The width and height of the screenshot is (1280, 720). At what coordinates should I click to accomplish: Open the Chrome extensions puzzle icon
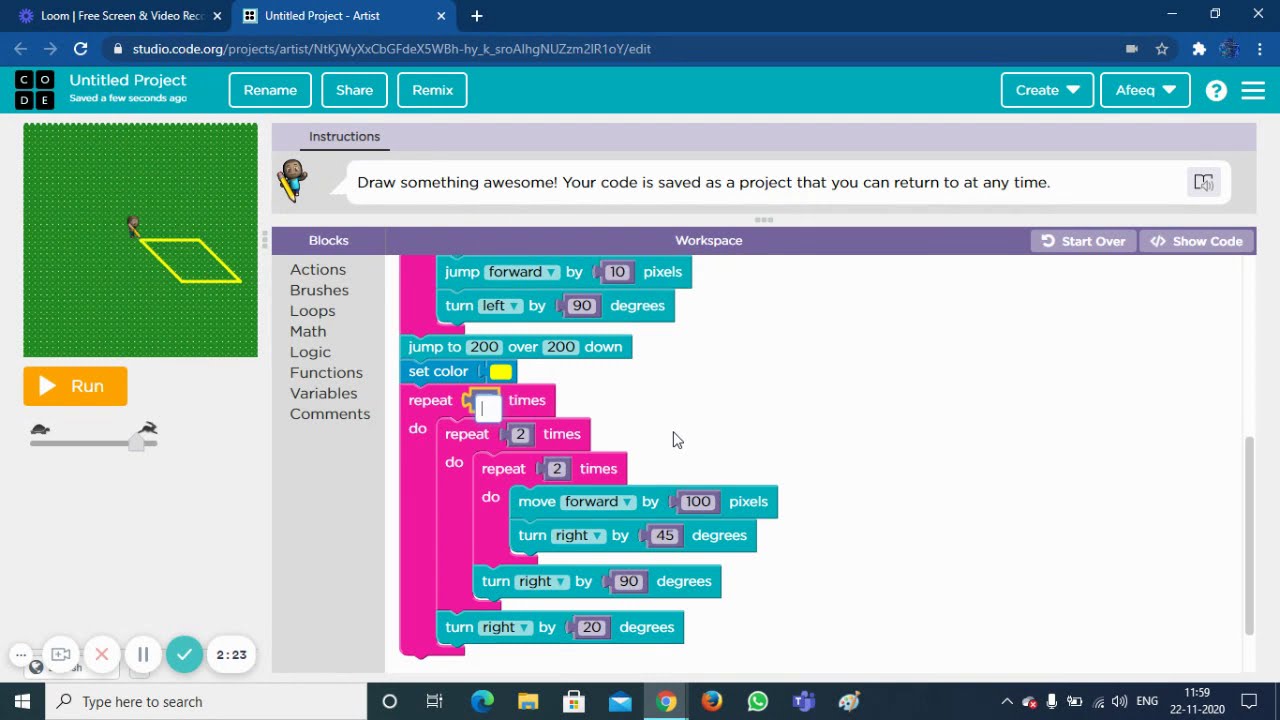pyautogui.click(x=1199, y=48)
